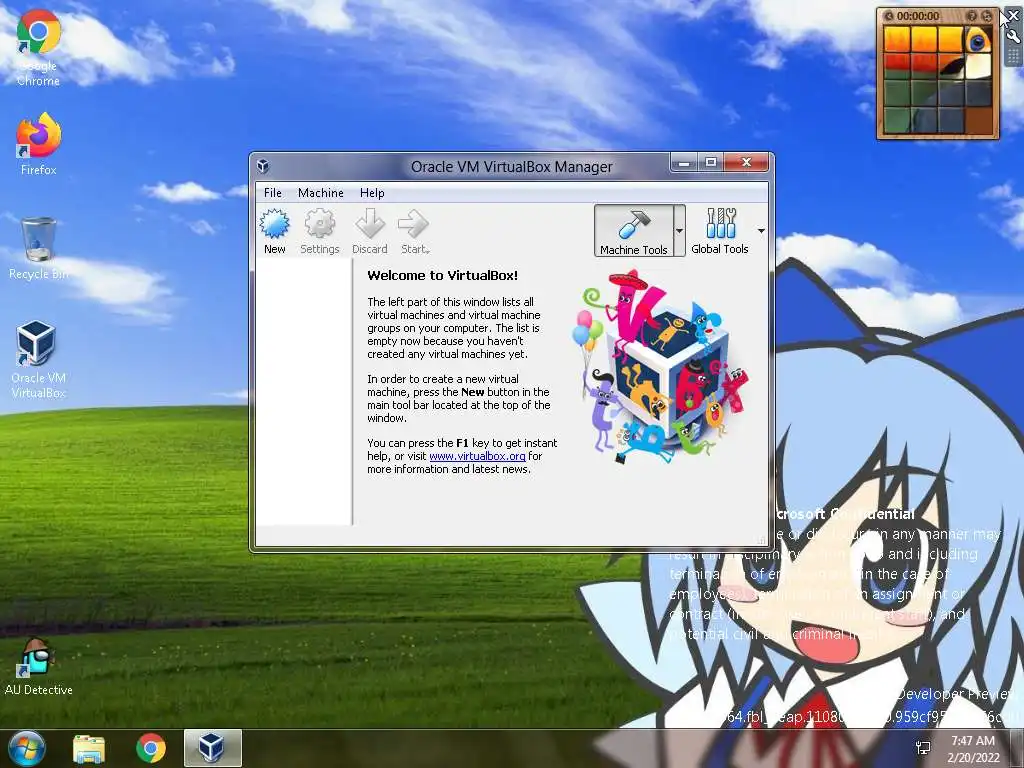Click the puzzle gadget pause timer icon
This screenshot has width=1024, height=768.
[x=889, y=16]
